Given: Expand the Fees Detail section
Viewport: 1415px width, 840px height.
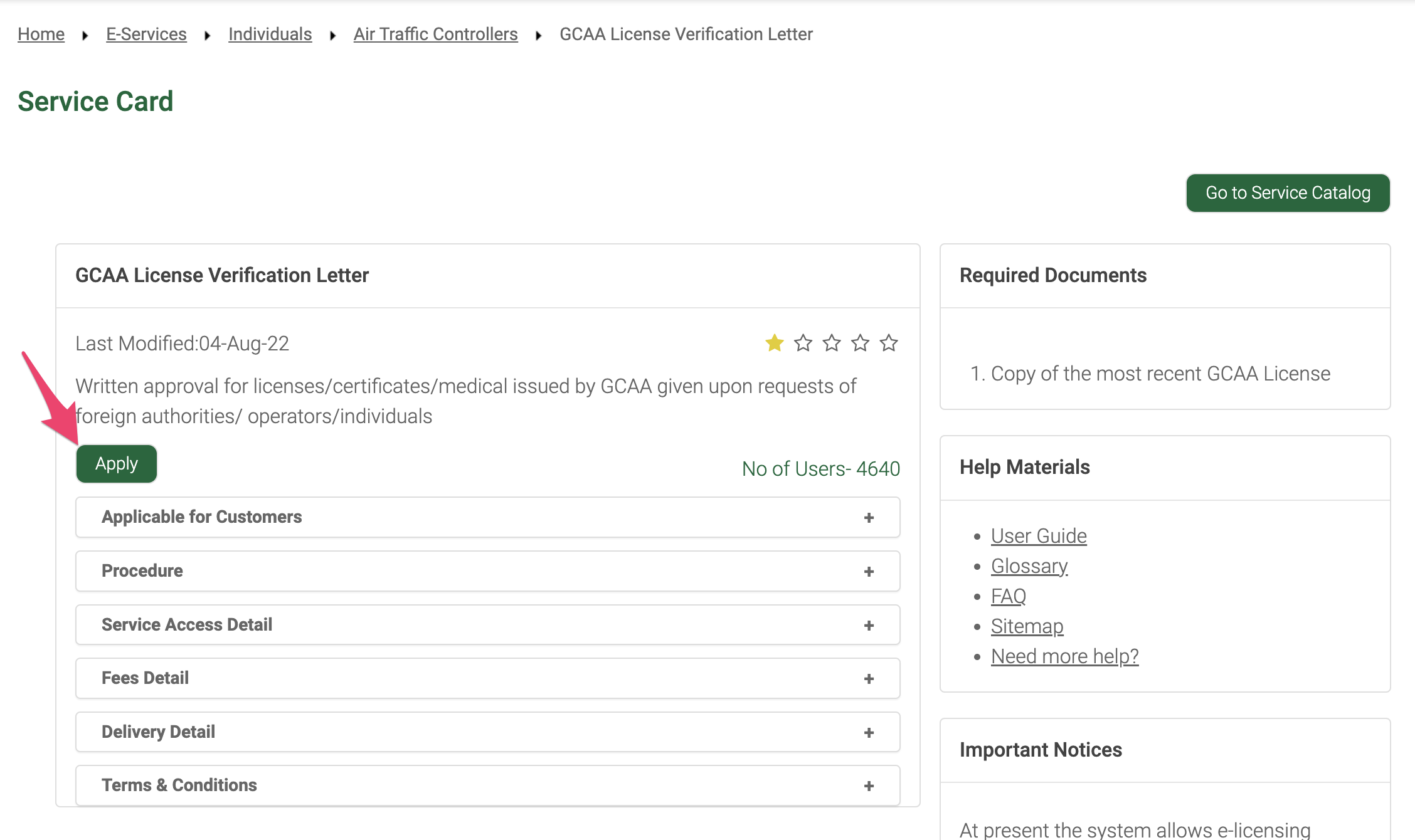Looking at the screenshot, I should point(488,678).
